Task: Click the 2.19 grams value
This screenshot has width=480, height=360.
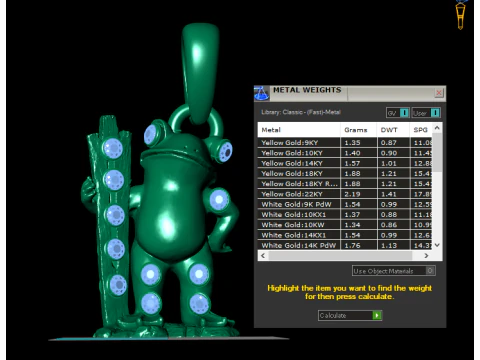Action: pyautogui.click(x=352, y=194)
